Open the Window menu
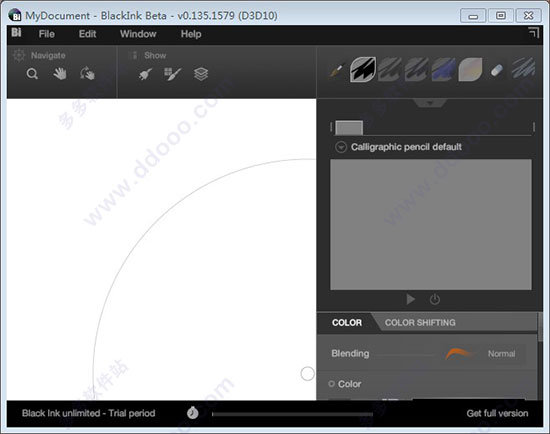Viewport: 550px width, 434px height. point(138,34)
